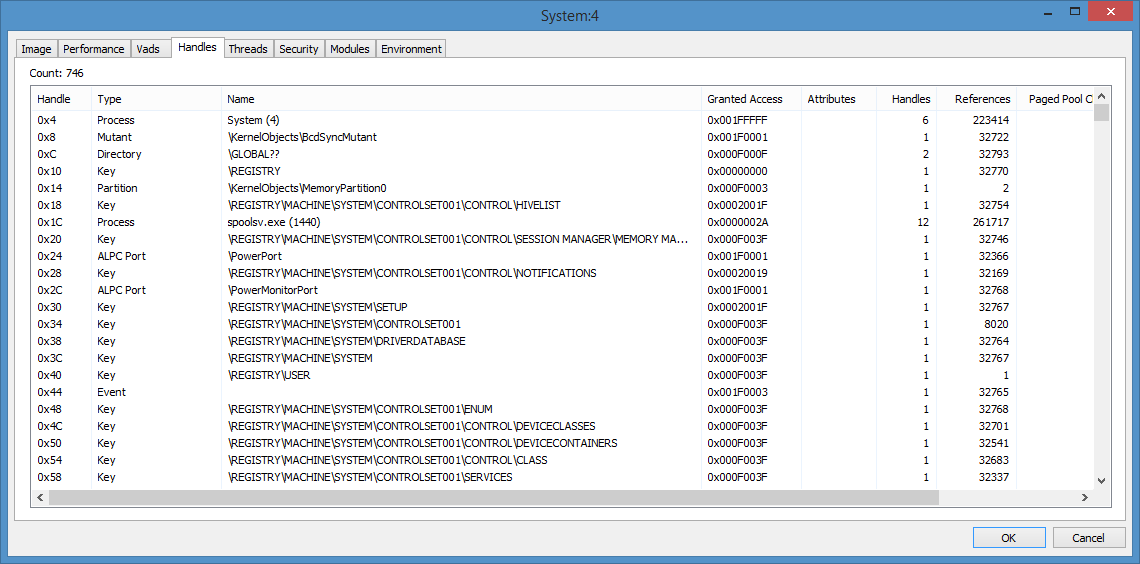Go to the Threads tab

248,49
